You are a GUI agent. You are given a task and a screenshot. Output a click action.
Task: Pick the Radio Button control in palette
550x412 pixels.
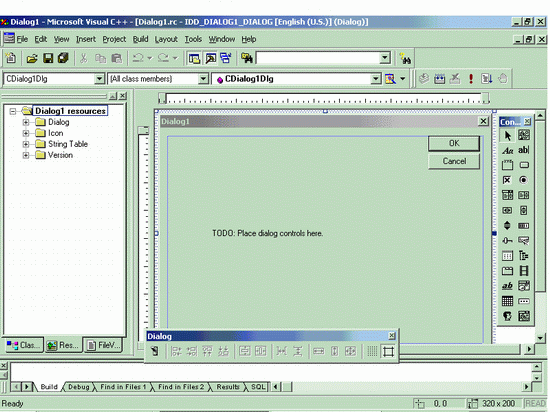click(x=524, y=180)
